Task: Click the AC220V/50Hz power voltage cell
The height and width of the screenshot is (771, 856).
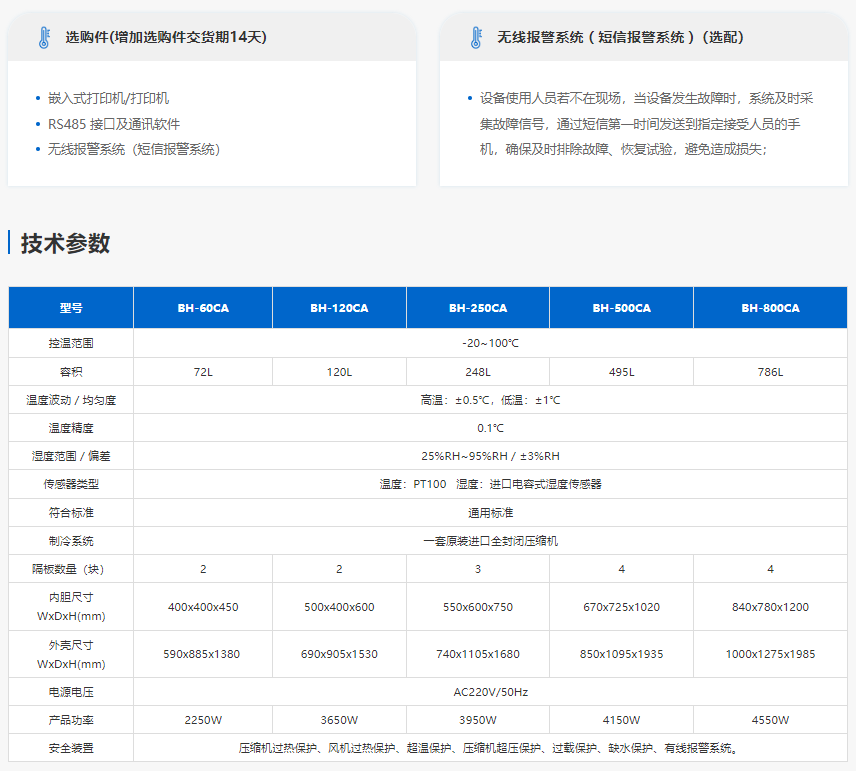Action: pos(490,692)
